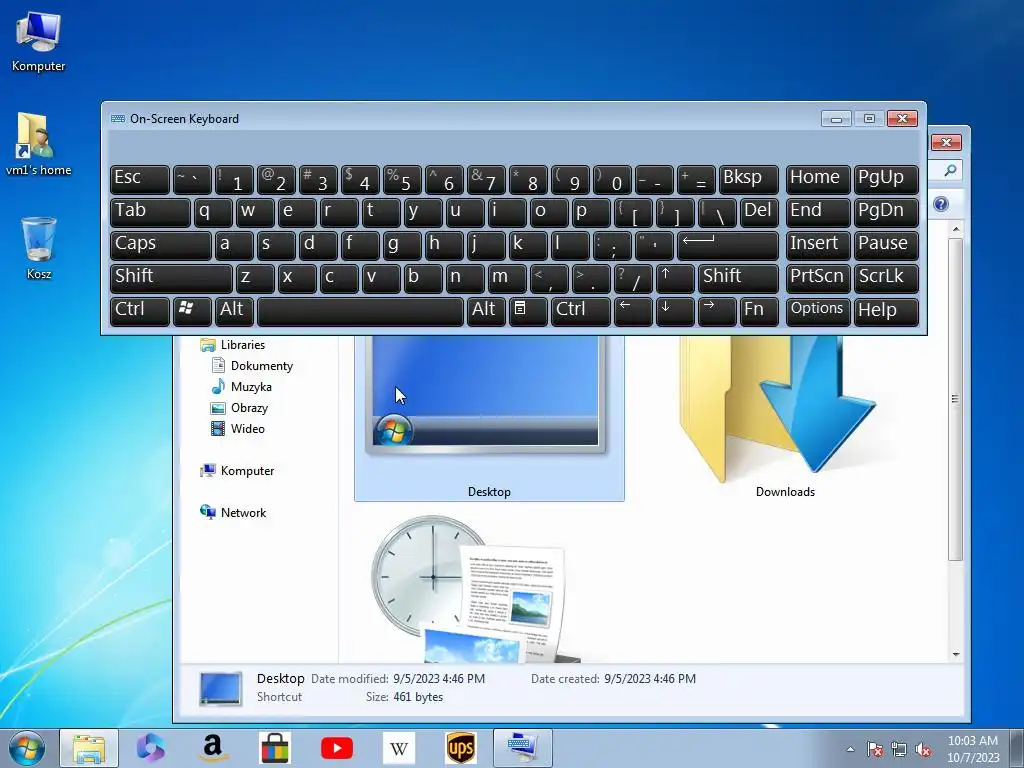Click the muted volume tray icon
The height and width of the screenshot is (768, 1024).
[x=923, y=749]
